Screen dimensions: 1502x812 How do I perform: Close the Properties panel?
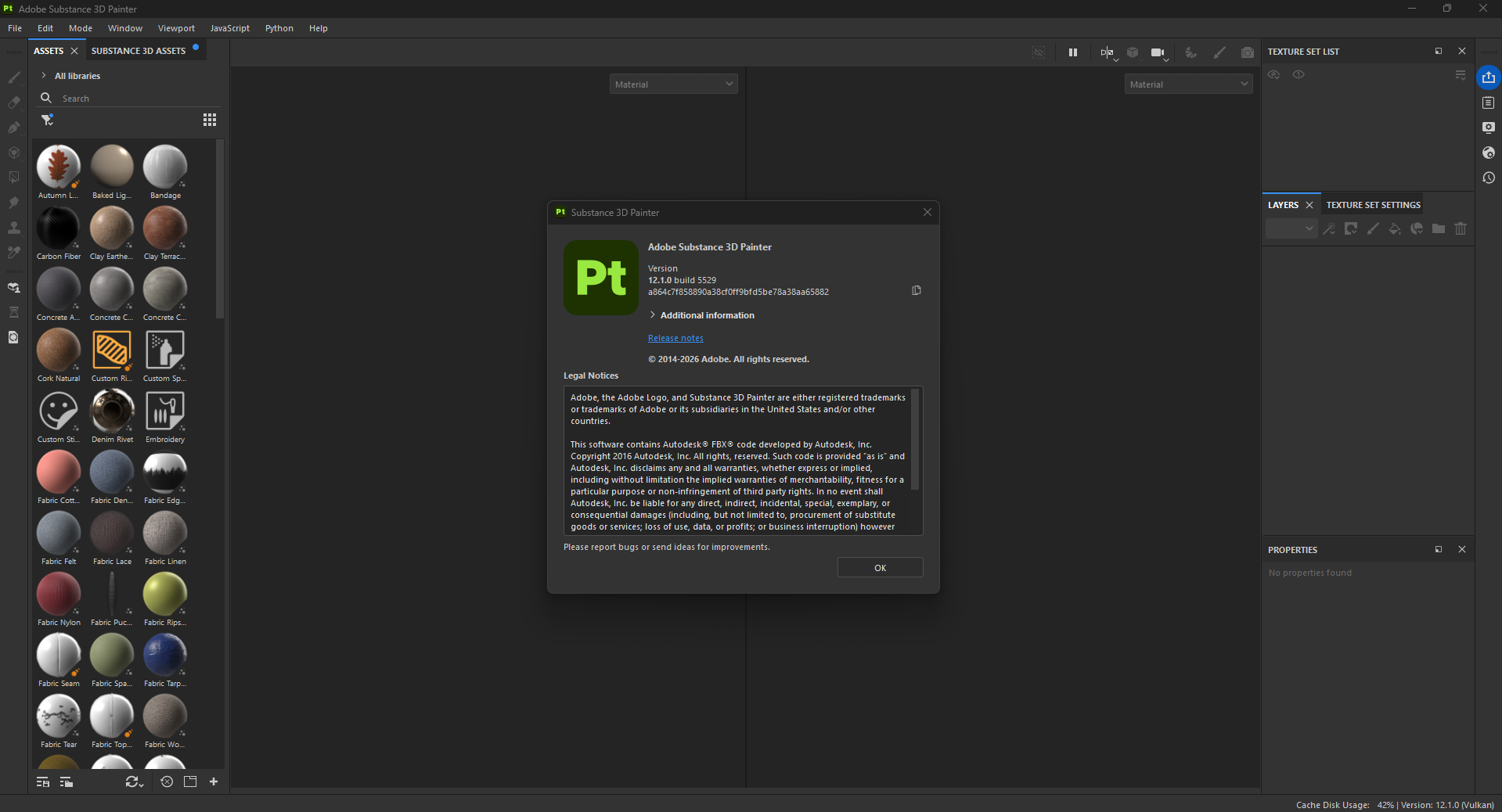pyautogui.click(x=1462, y=549)
